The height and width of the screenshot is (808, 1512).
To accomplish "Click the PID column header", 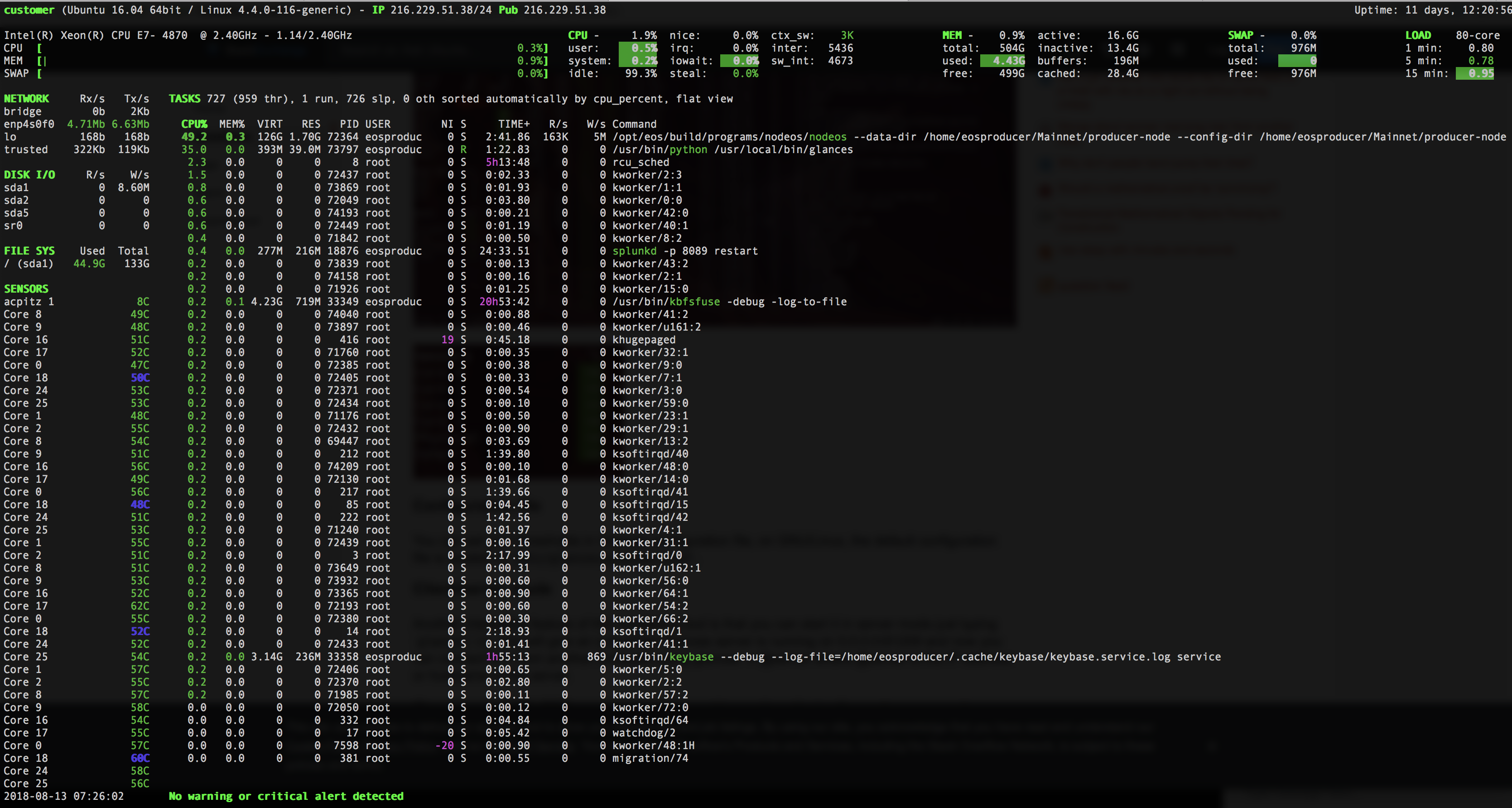I will pos(349,125).
